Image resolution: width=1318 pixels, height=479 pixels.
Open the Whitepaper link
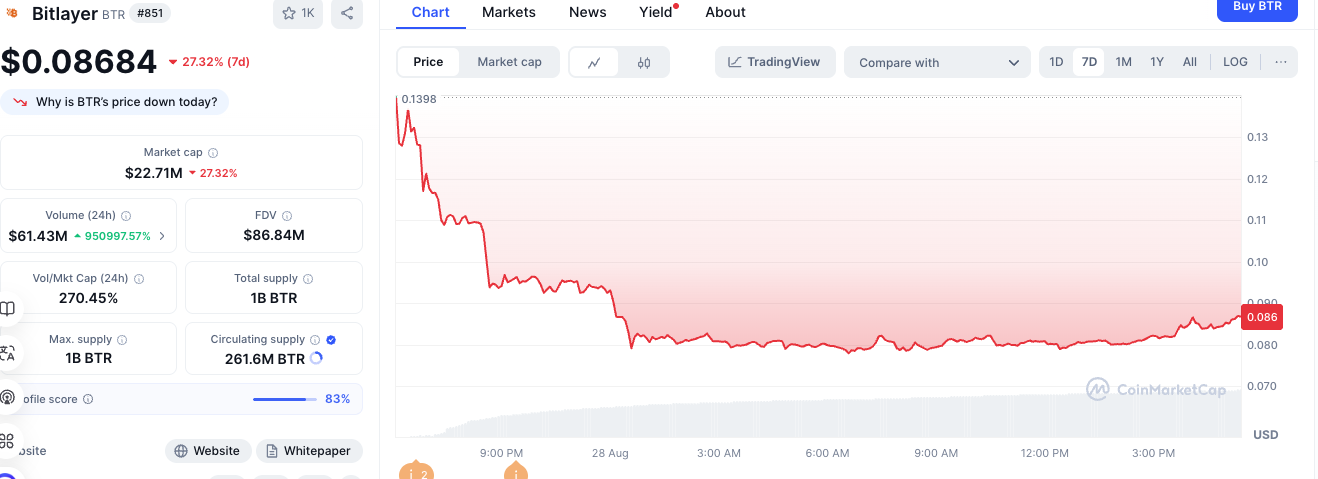(x=309, y=451)
